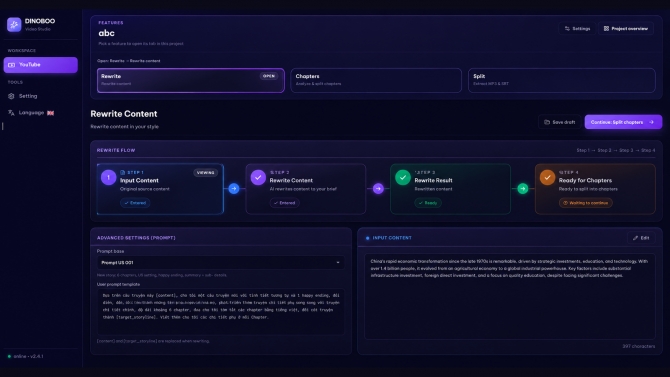Click the Ready badge under Rewrite Result
The width and height of the screenshot is (670, 377).
pos(428,203)
